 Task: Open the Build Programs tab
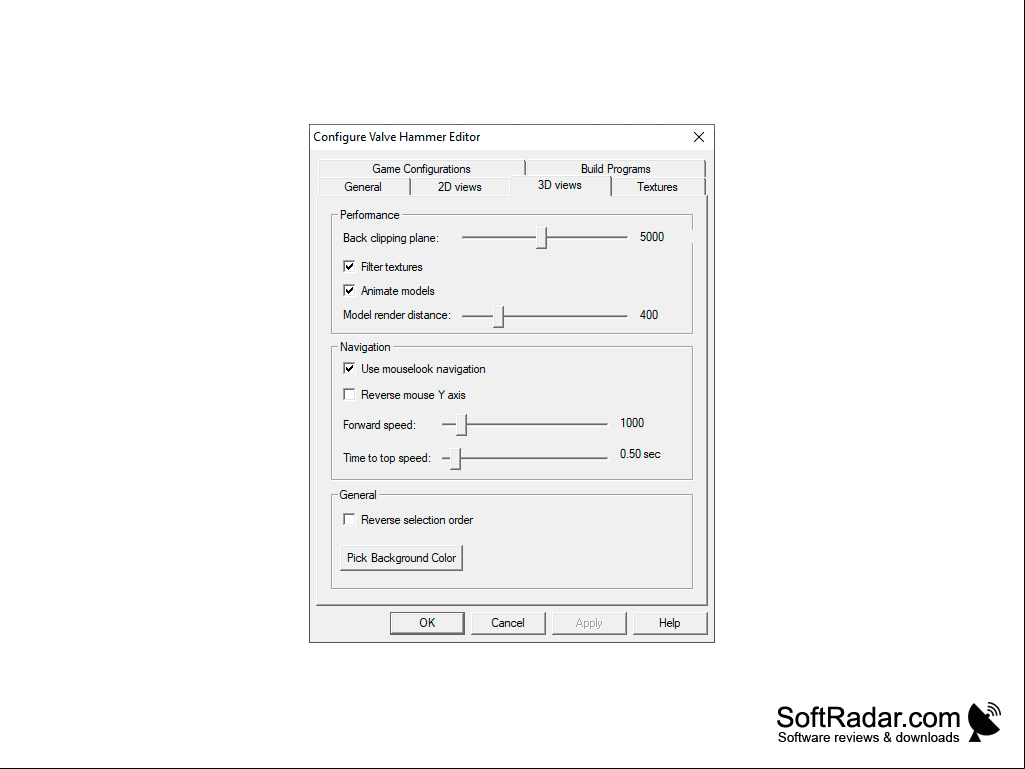(x=615, y=169)
